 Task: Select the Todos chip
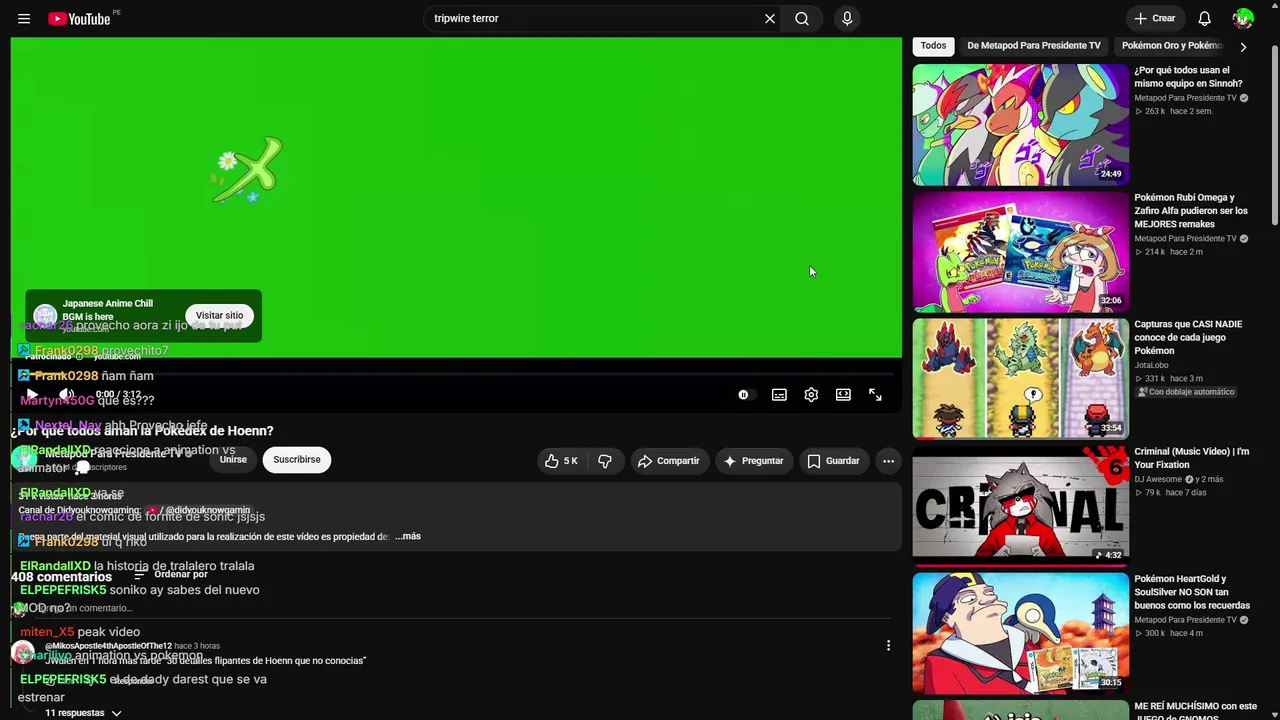click(933, 46)
